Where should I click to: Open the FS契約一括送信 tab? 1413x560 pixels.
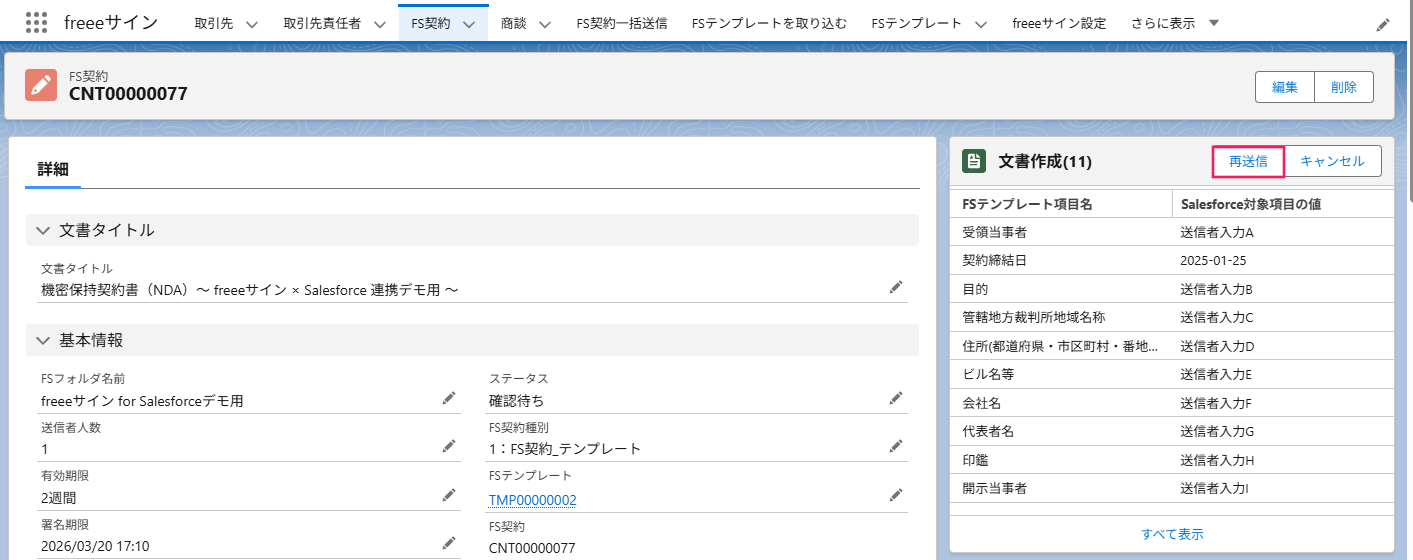click(x=622, y=23)
